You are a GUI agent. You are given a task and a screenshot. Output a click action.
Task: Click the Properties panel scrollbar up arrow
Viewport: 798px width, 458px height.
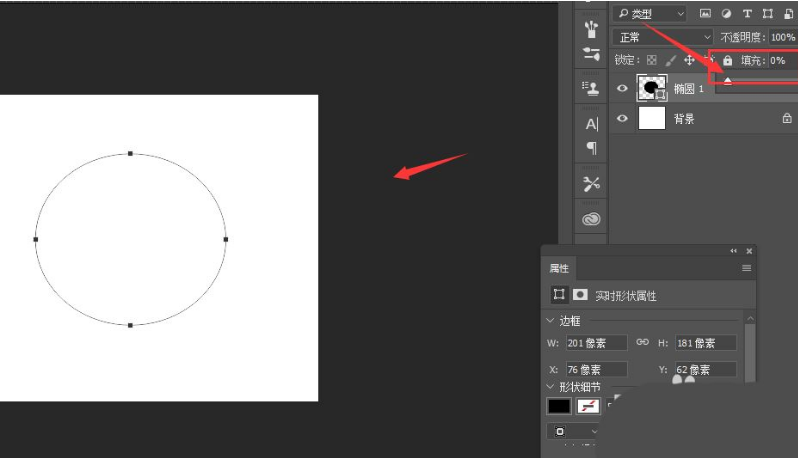750,318
